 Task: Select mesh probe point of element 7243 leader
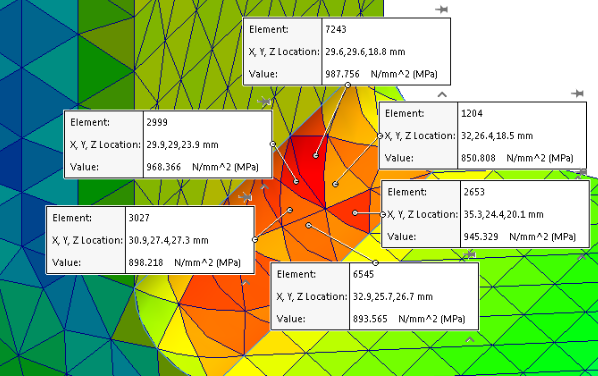(316, 156)
